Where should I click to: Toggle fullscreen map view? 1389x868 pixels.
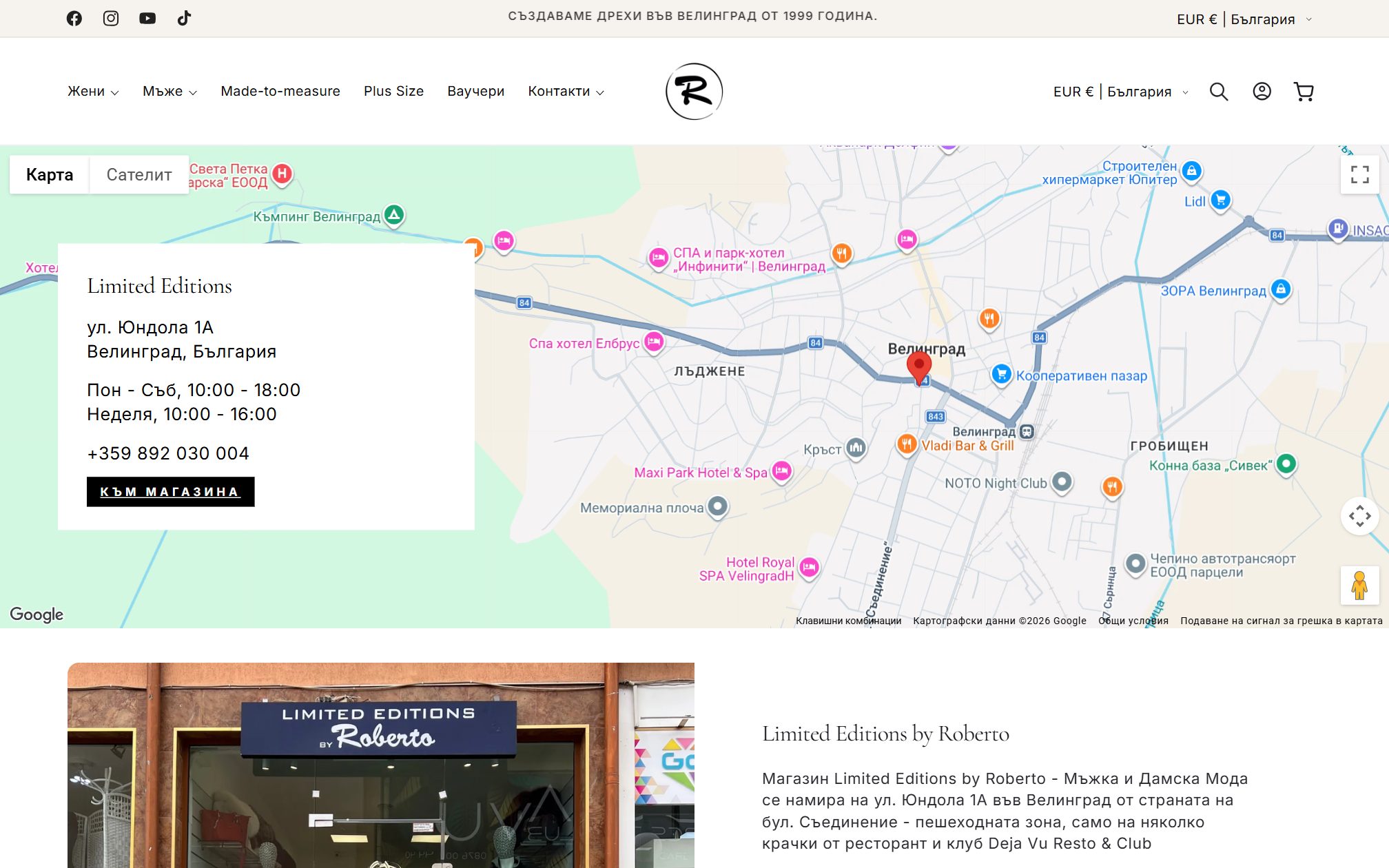click(1359, 174)
